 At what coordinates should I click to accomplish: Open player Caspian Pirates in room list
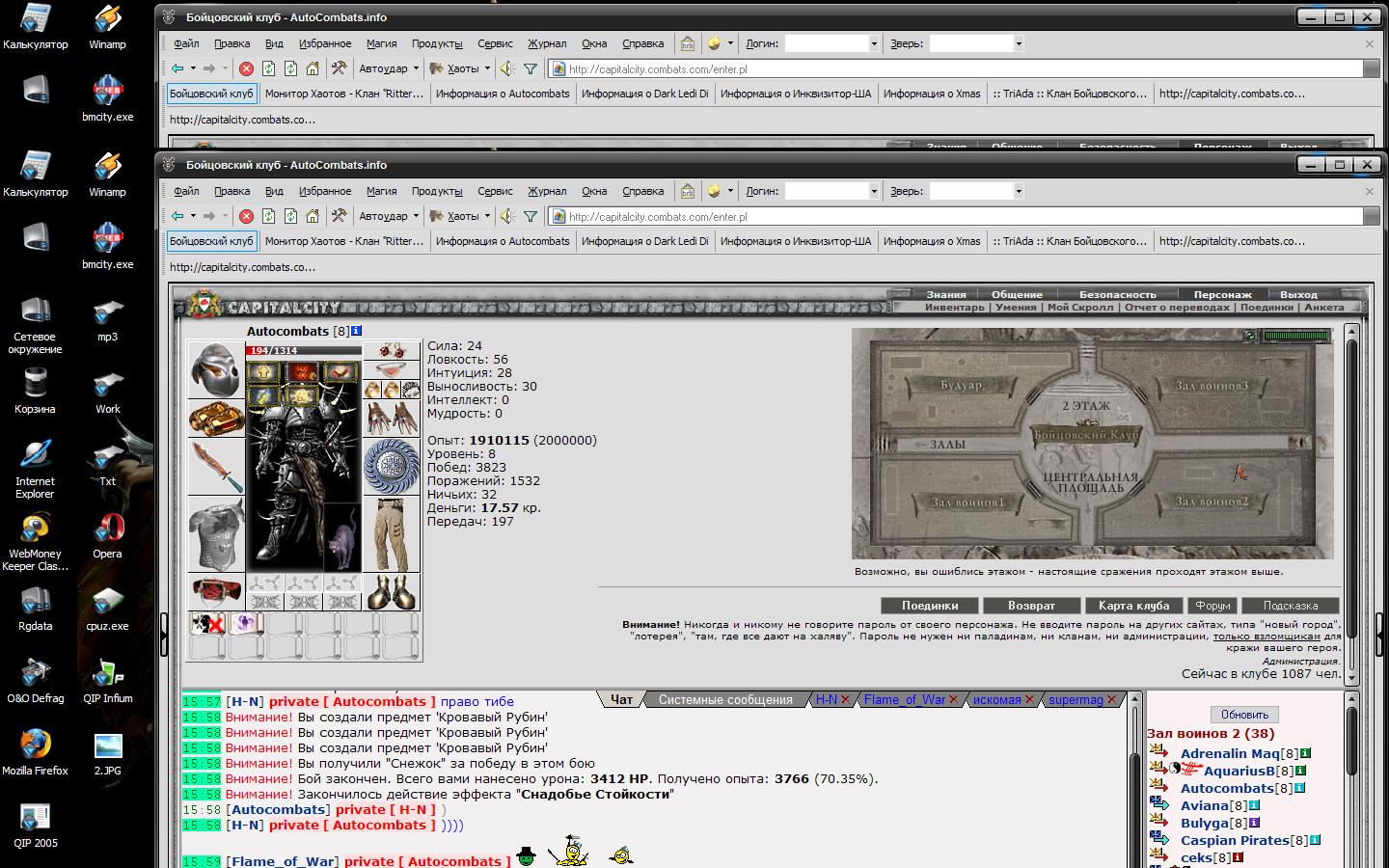(x=1235, y=840)
